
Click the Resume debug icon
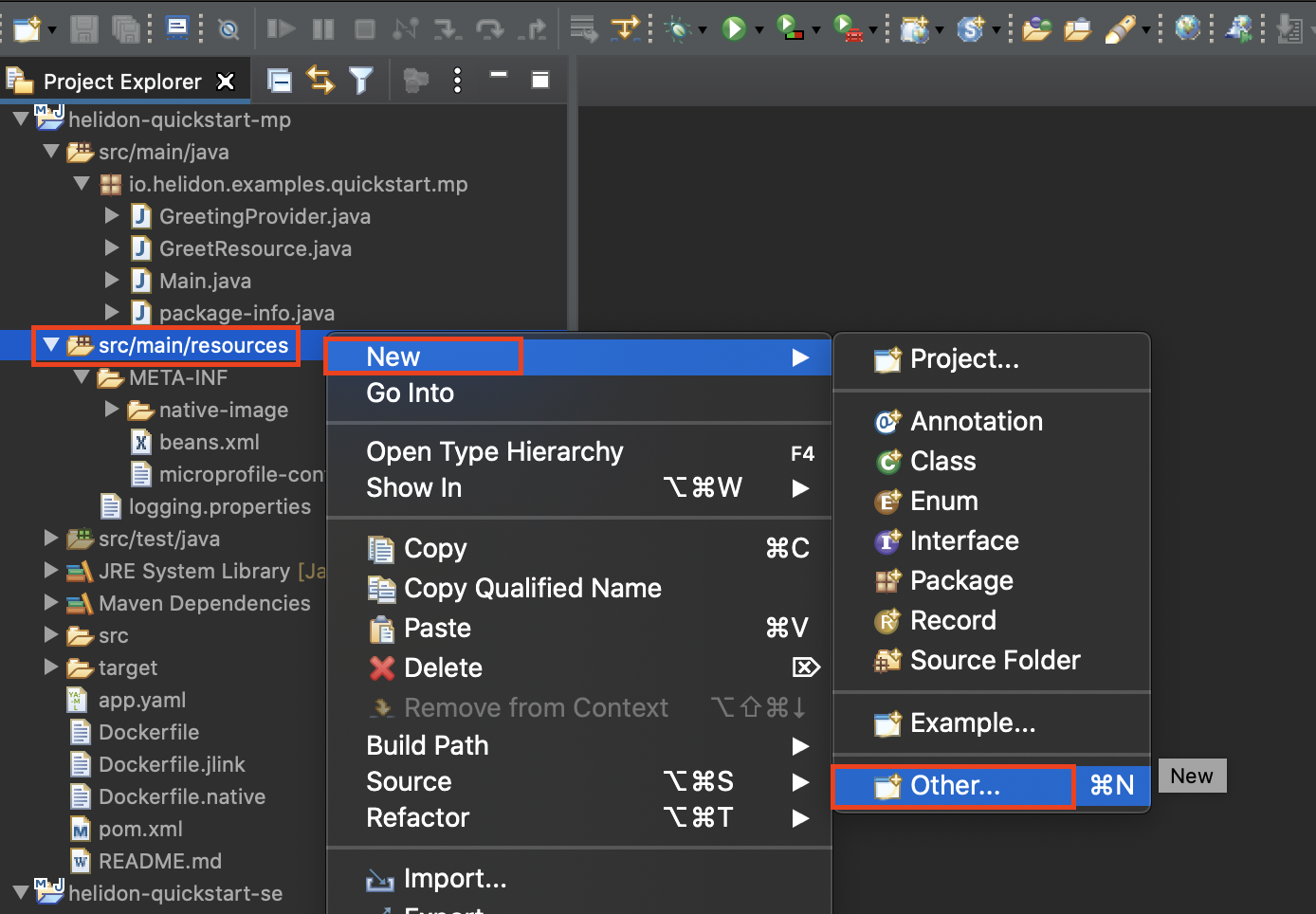(x=280, y=28)
